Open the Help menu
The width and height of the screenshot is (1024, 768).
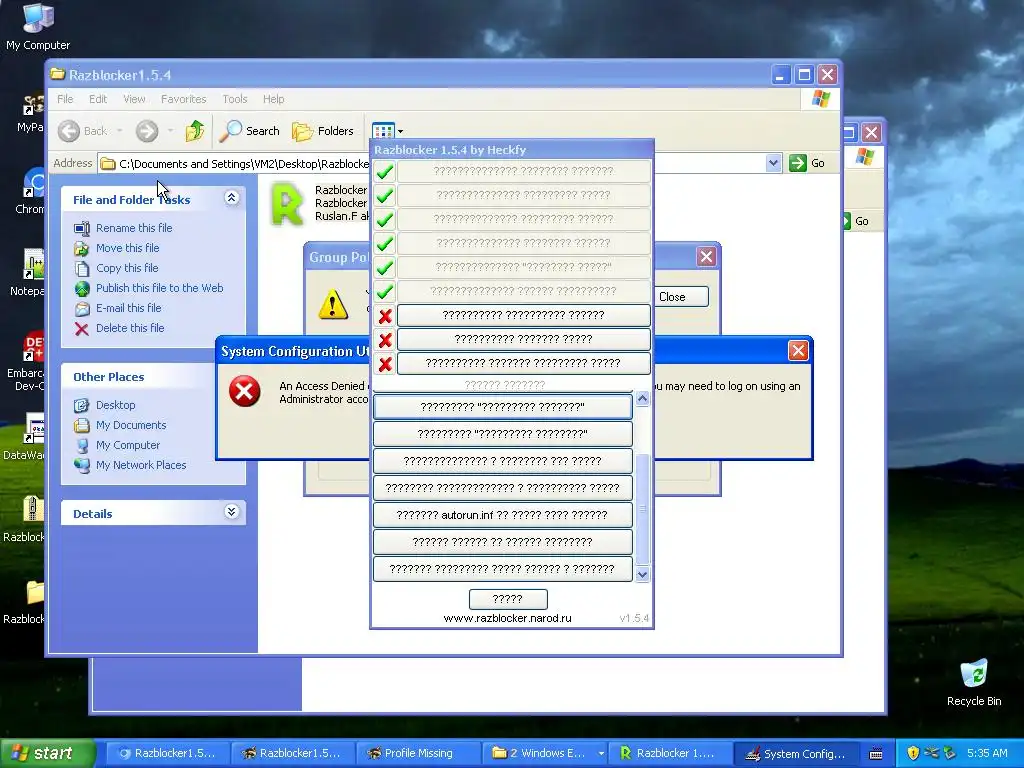coord(274,99)
